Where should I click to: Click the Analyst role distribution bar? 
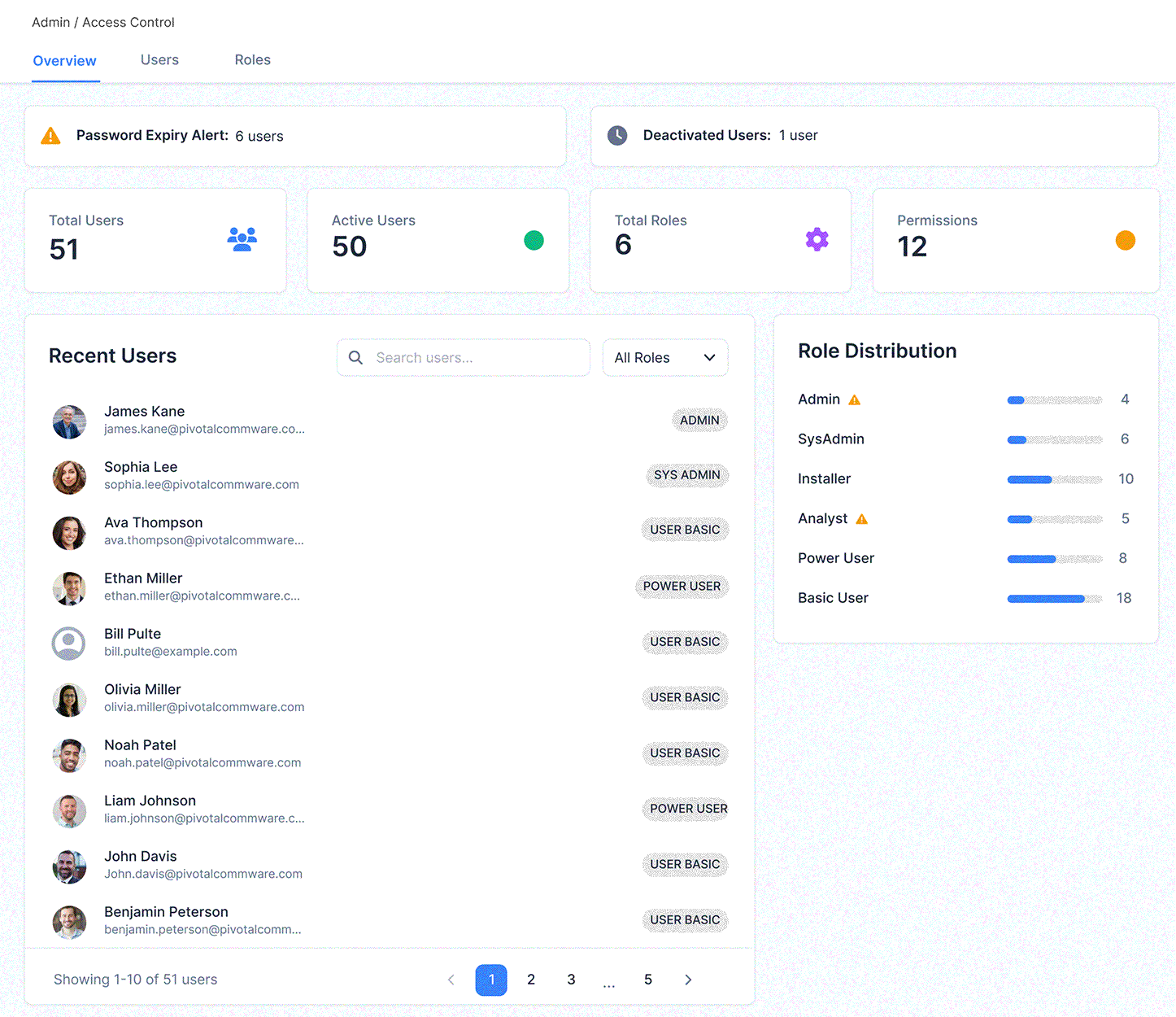pos(1055,519)
